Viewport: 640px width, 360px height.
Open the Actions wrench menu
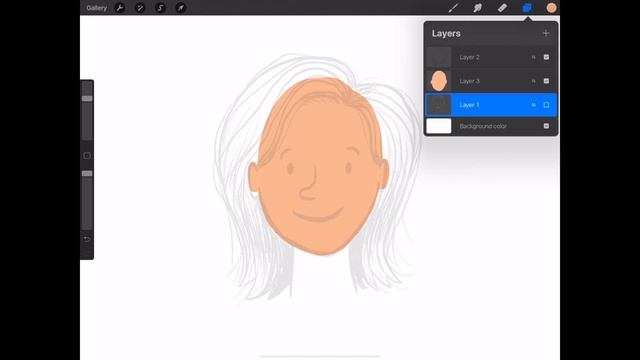120,8
